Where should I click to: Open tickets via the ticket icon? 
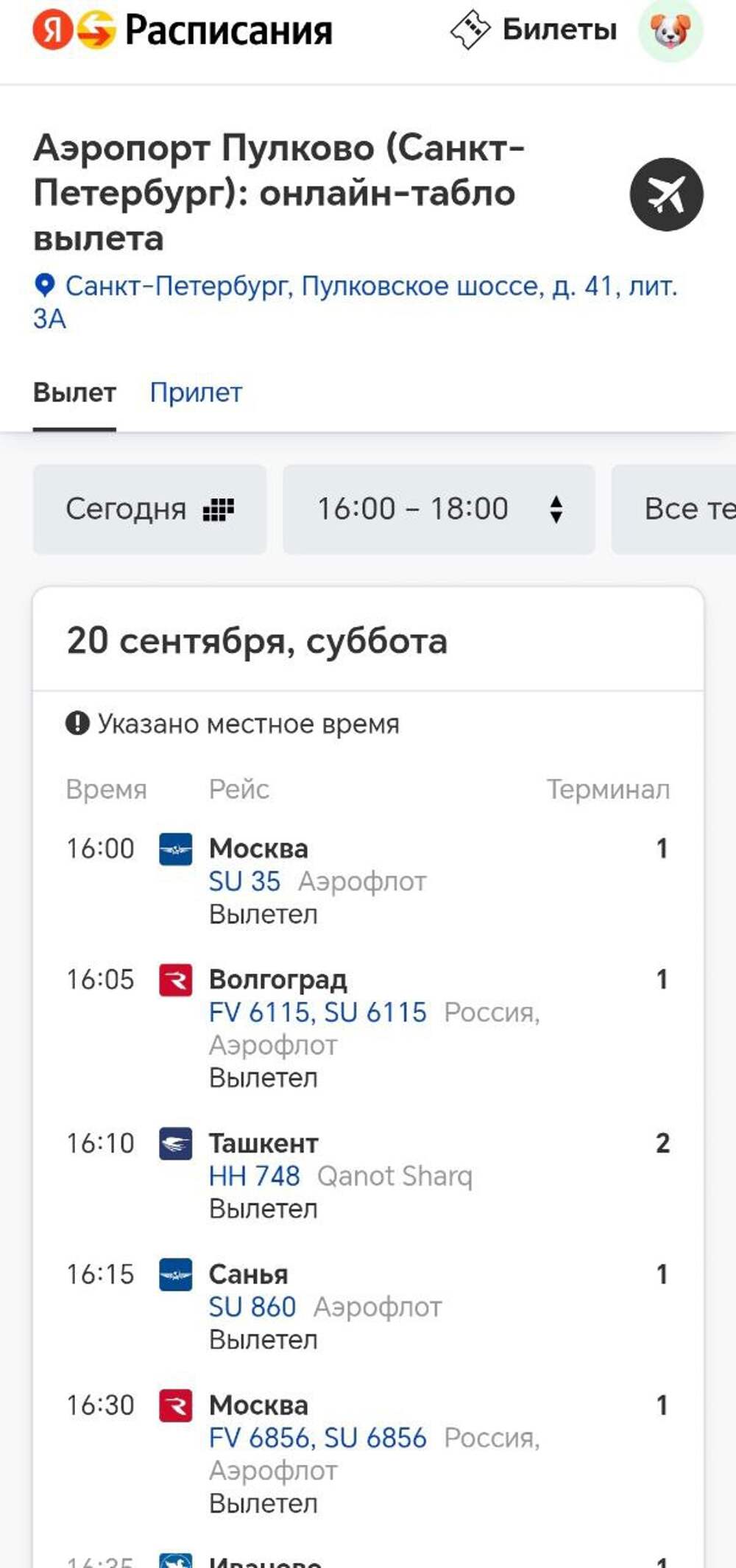tap(470, 30)
